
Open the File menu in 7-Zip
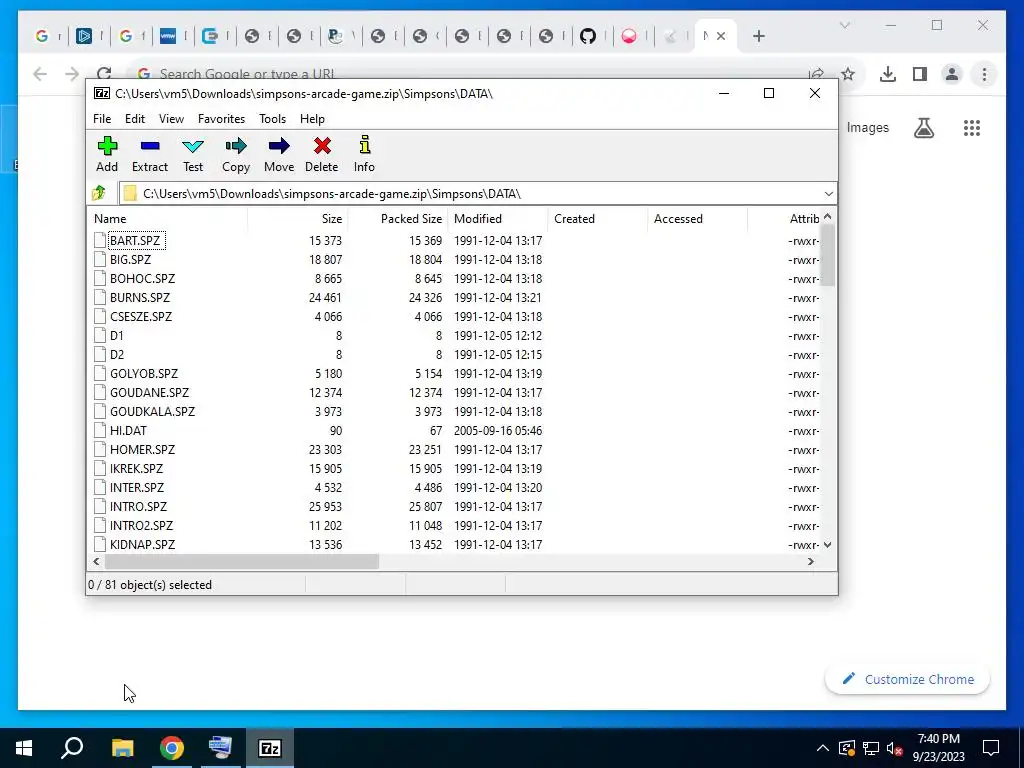tap(102, 119)
